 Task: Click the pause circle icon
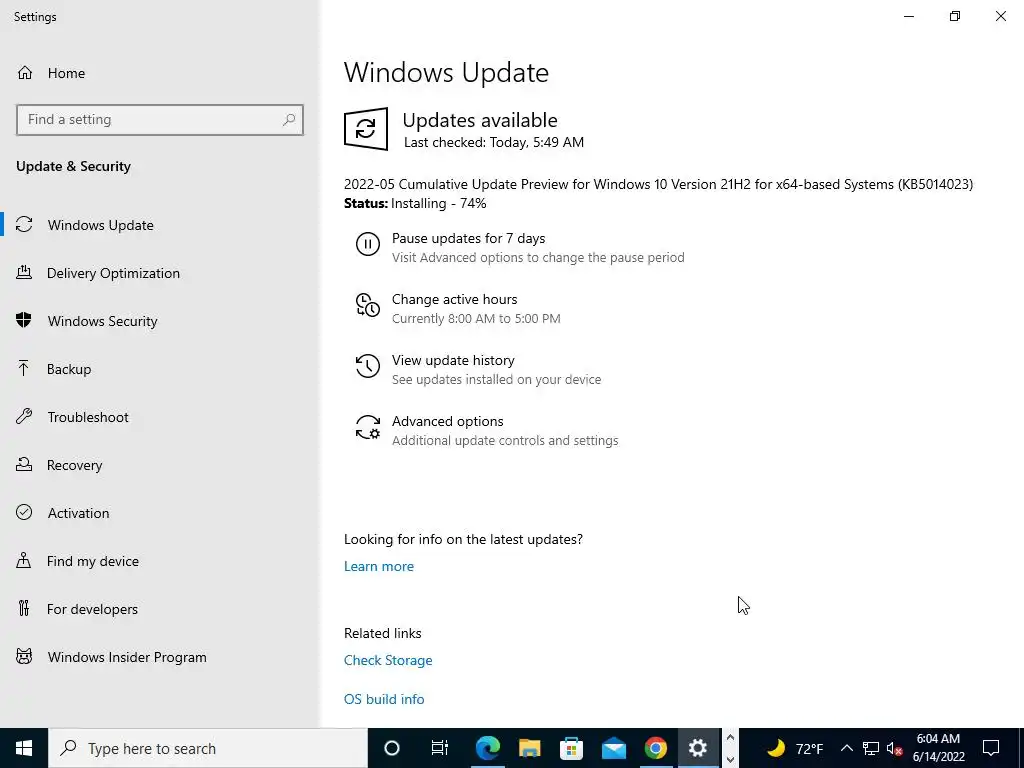[368, 244]
